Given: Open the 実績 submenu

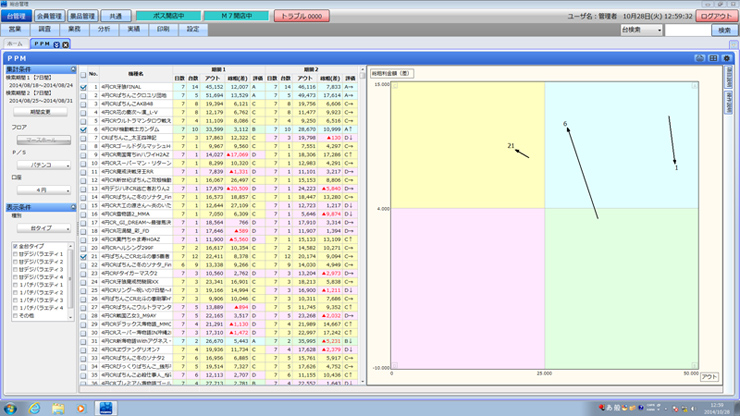Looking at the screenshot, I should [x=134, y=29].
